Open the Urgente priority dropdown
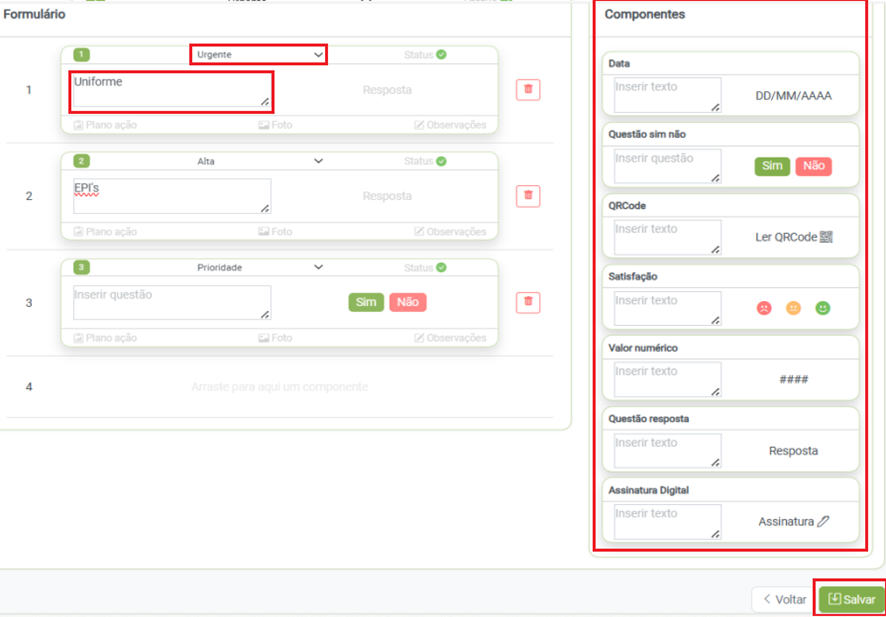This screenshot has height=617, width=886. pos(258,55)
